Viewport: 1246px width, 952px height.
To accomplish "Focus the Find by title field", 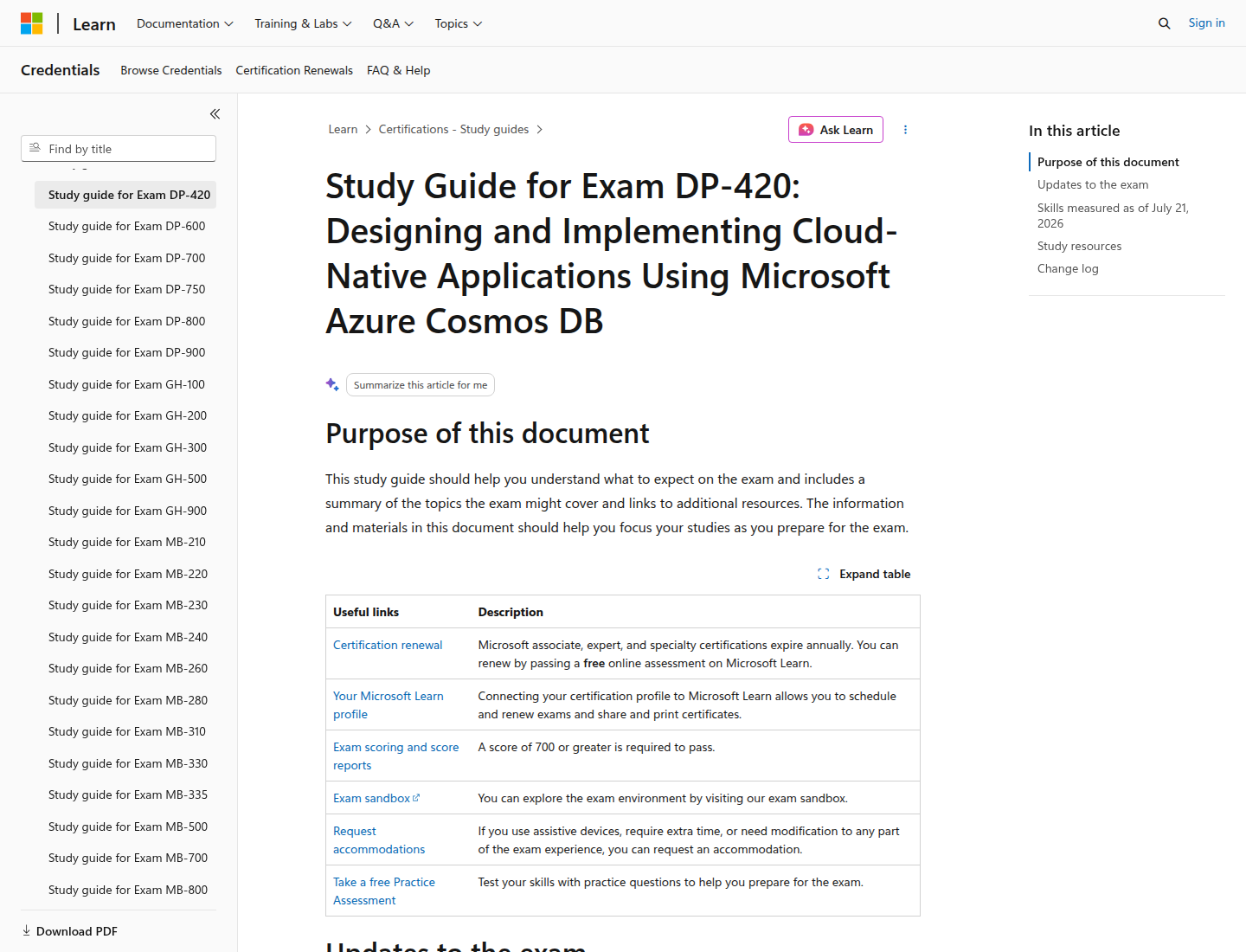I will click(x=119, y=148).
